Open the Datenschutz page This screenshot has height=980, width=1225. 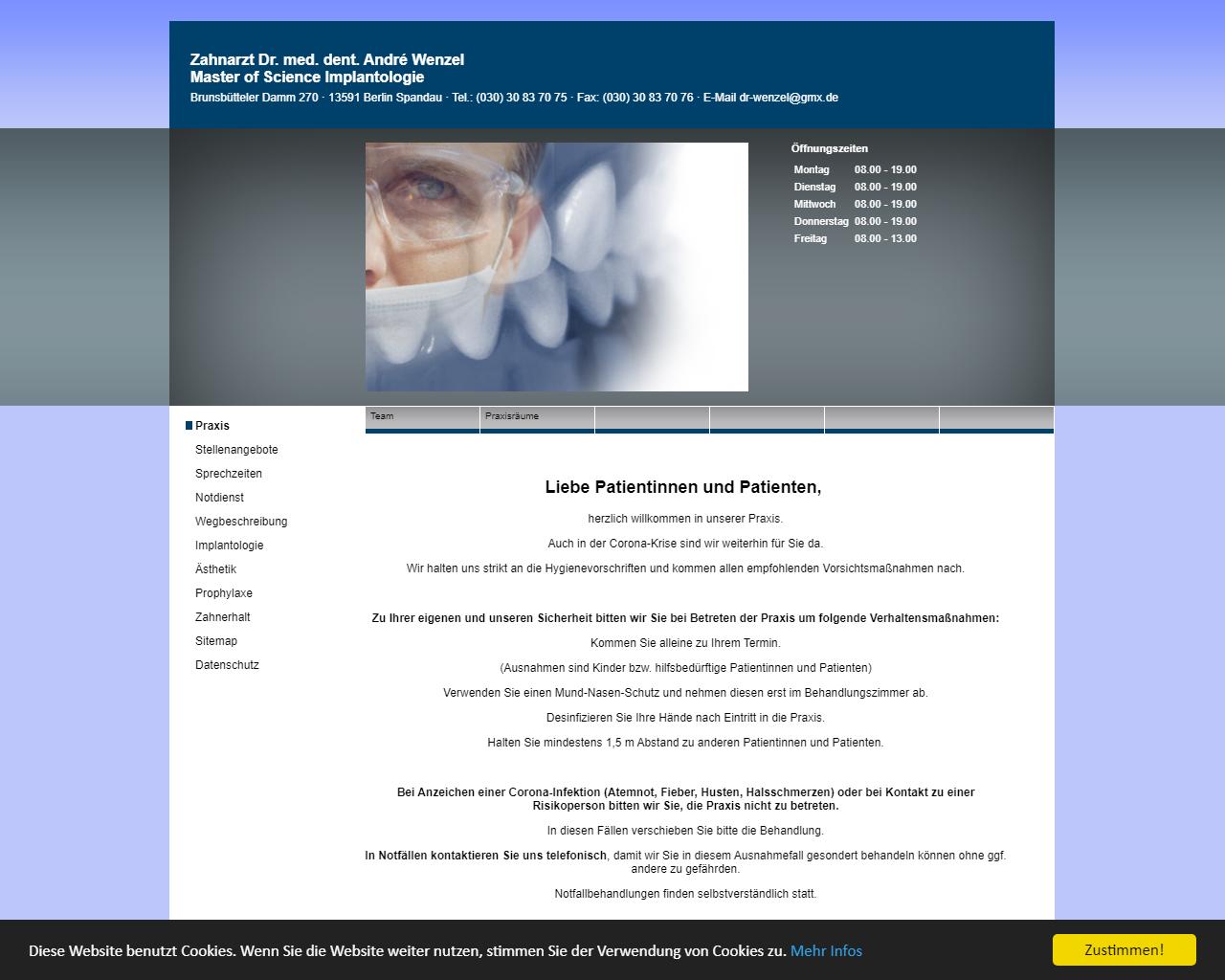[227, 665]
